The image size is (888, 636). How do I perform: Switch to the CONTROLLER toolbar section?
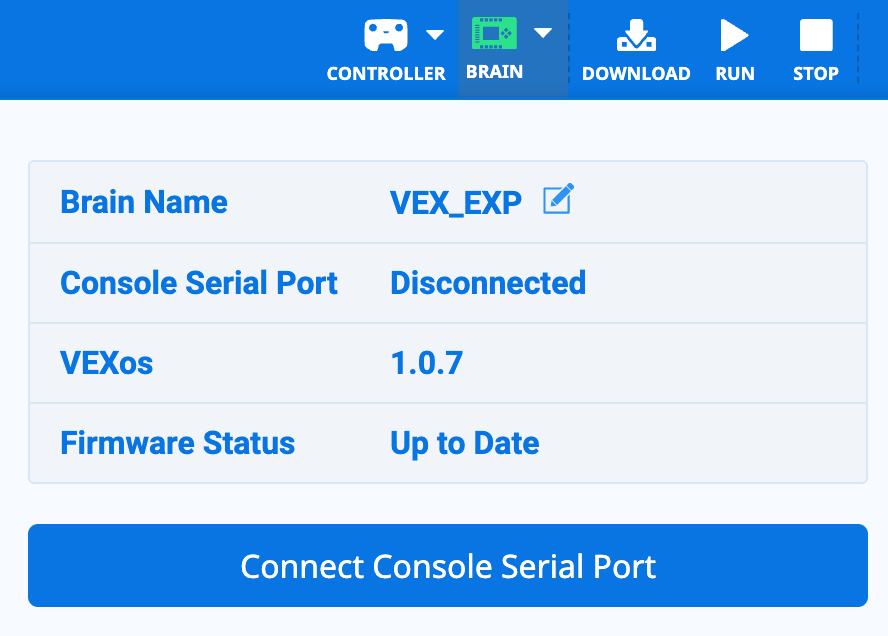(x=385, y=73)
